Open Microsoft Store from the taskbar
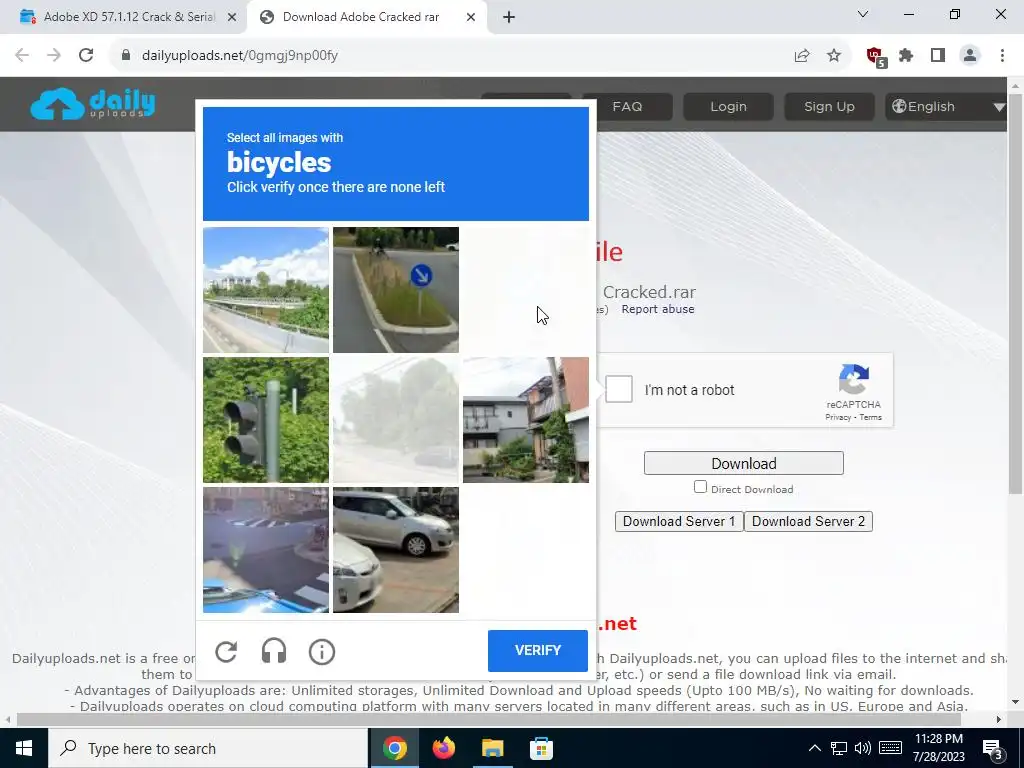The image size is (1024, 768). tap(541, 748)
